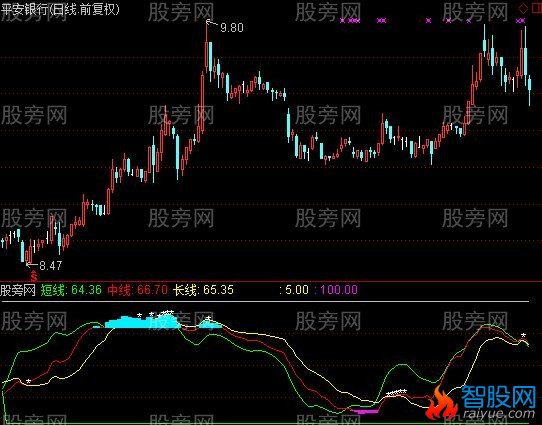The height and width of the screenshot is (425, 542).
Task: Click the cluster of white stars near magenta bar
Action: click(396, 392)
